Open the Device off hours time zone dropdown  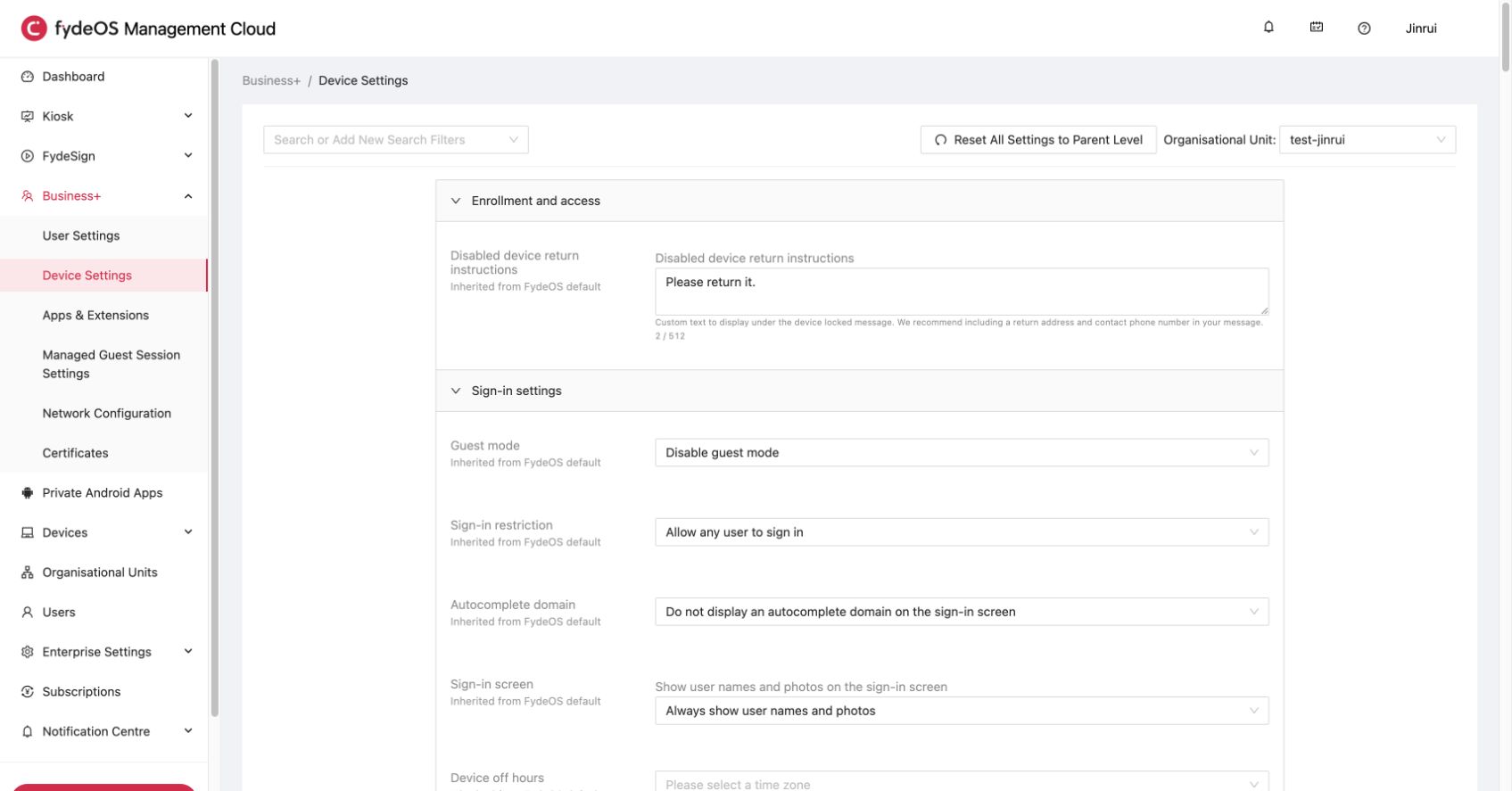tap(962, 781)
